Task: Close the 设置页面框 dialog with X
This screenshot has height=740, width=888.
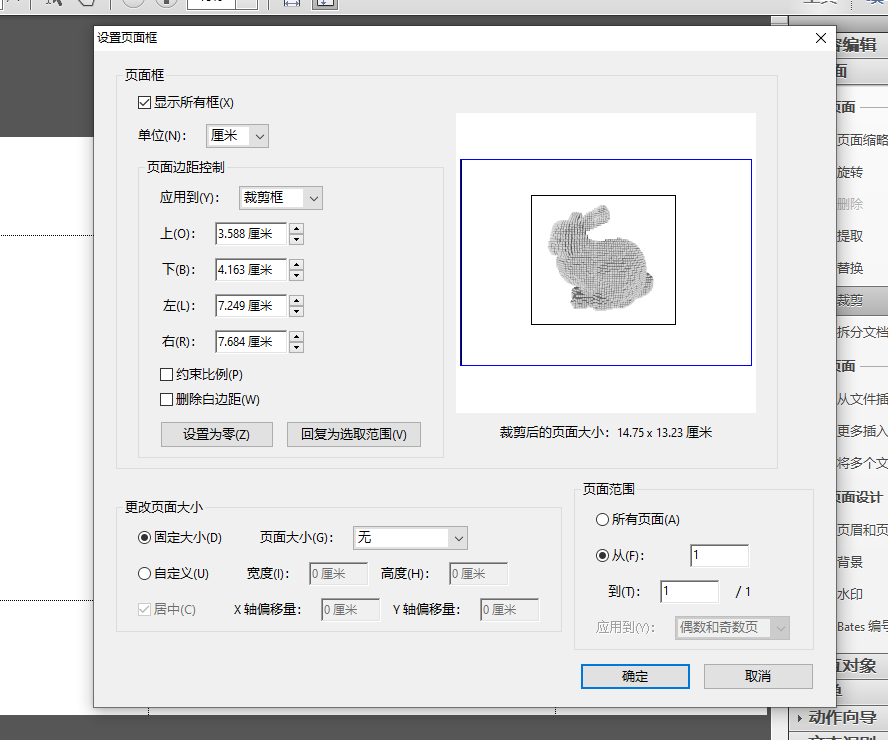Action: (821, 38)
